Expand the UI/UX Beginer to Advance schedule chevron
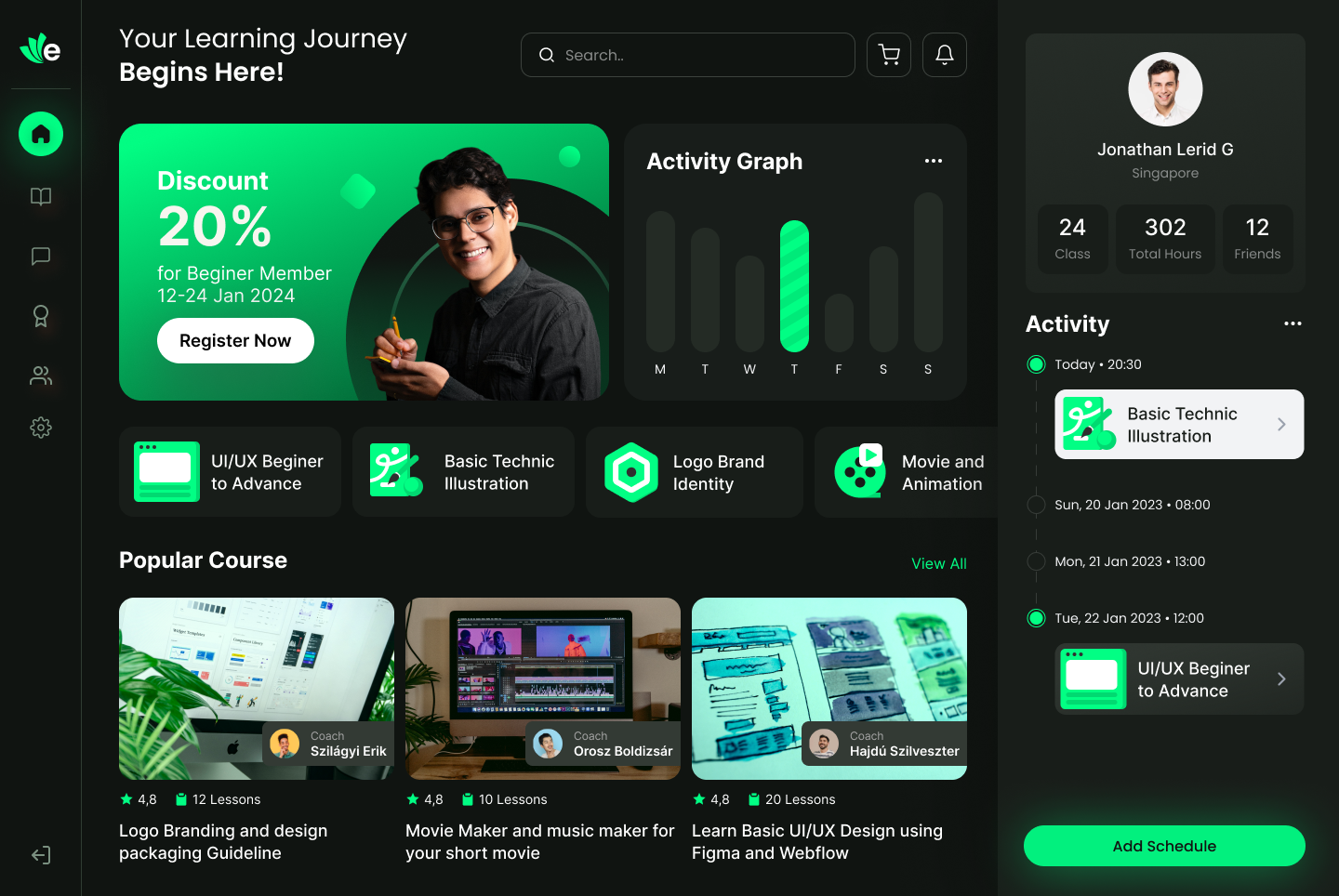The image size is (1339, 896). (x=1281, y=679)
